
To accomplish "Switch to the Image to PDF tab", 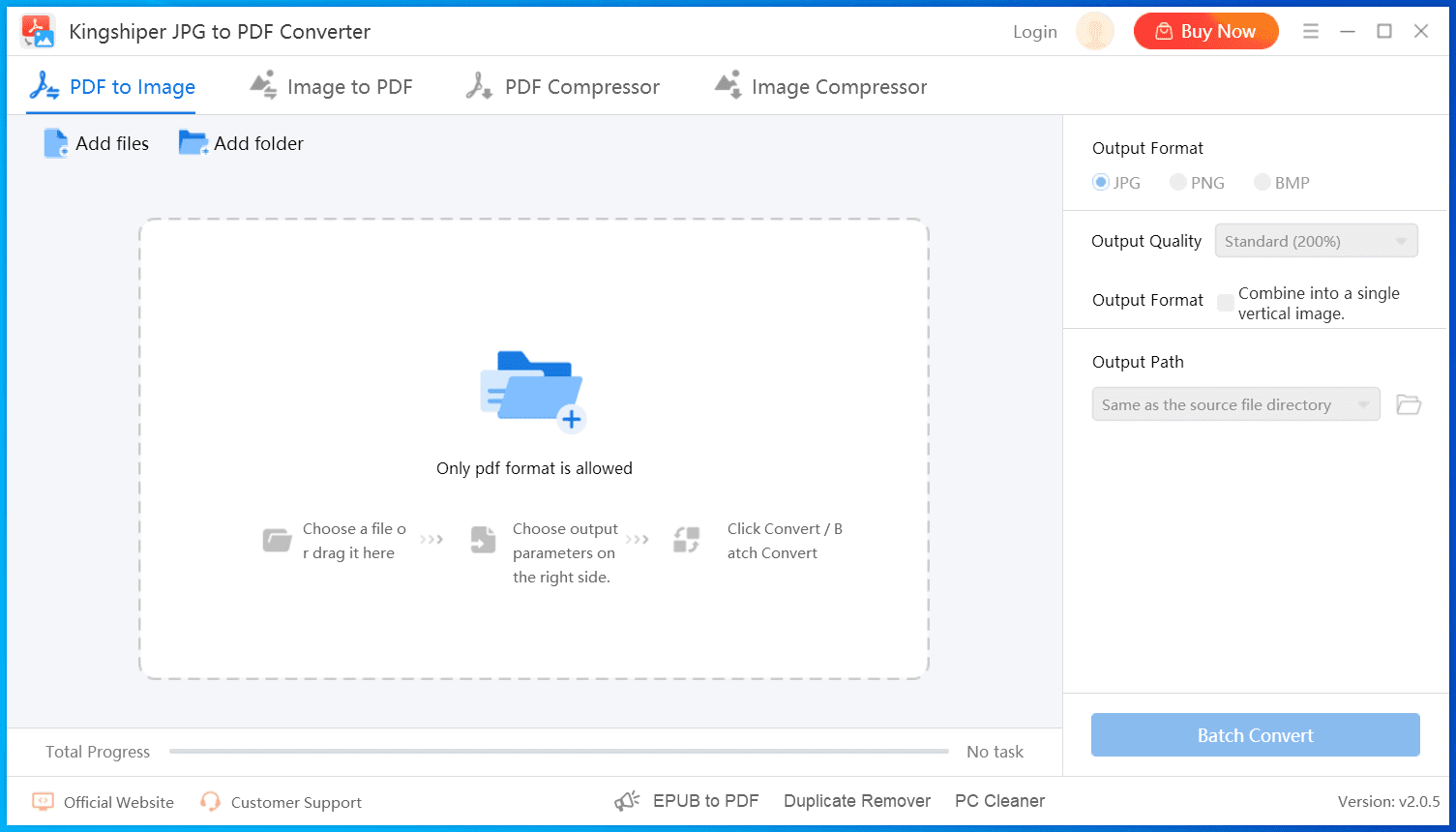I will pyautogui.click(x=332, y=87).
